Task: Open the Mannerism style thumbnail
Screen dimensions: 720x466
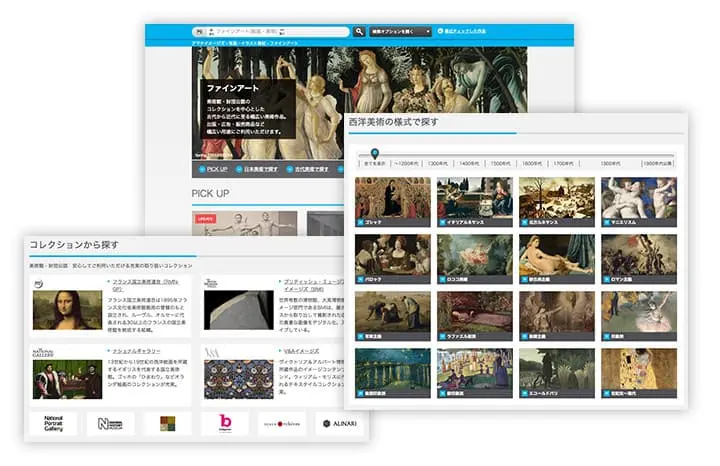Action: [639, 202]
